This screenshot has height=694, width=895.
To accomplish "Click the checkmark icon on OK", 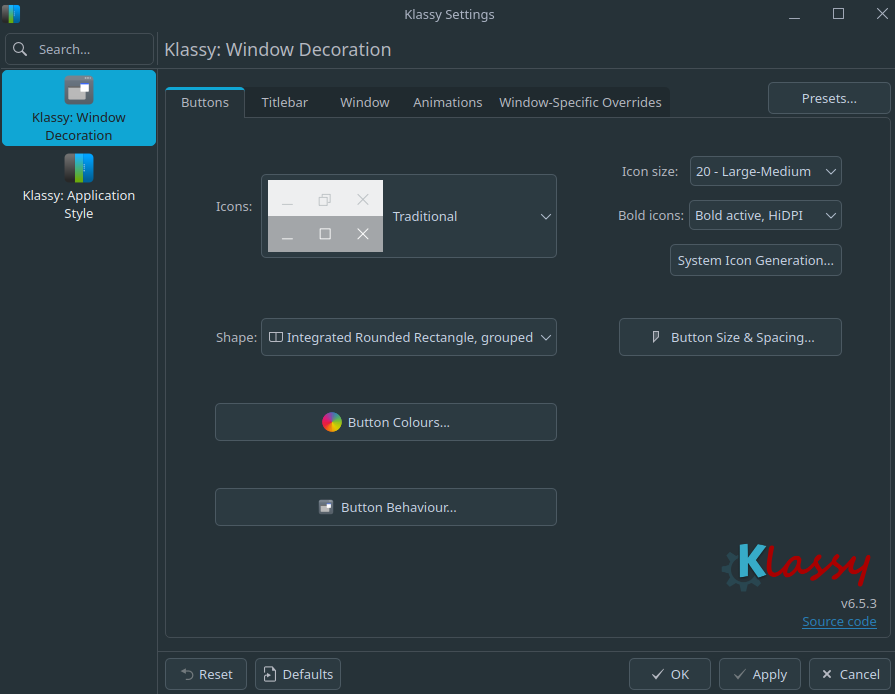I will click(658, 674).
